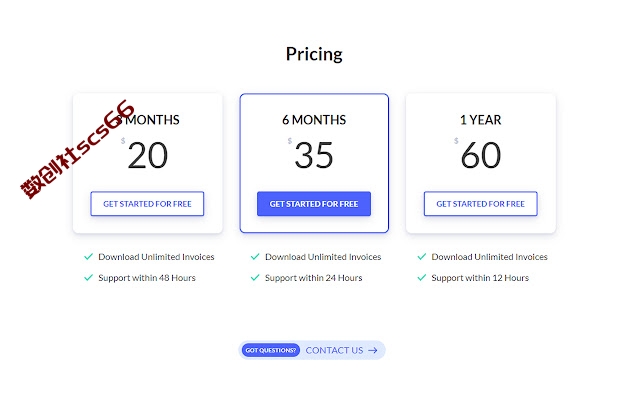Image resolution: width=640 pixels, height=400 pixels.
Task: Click checkmark by right Download Unlimited Invoices
Action: tap(422, 256)
